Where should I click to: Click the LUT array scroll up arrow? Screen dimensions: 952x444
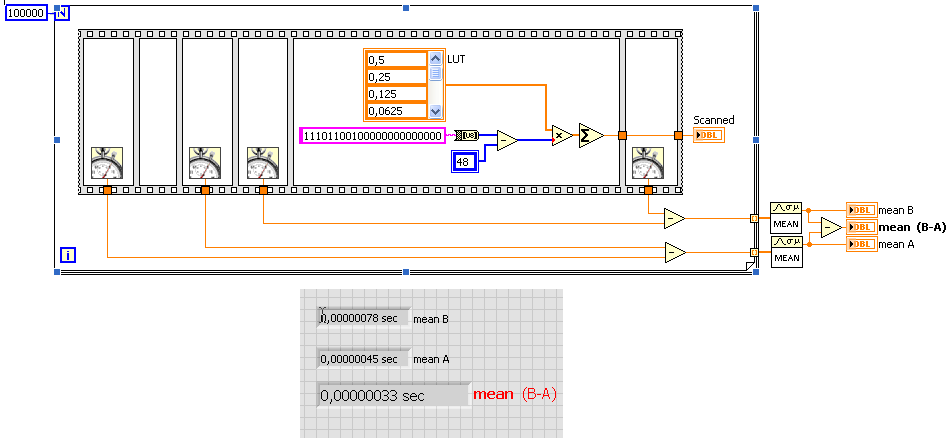click(435, 59)
